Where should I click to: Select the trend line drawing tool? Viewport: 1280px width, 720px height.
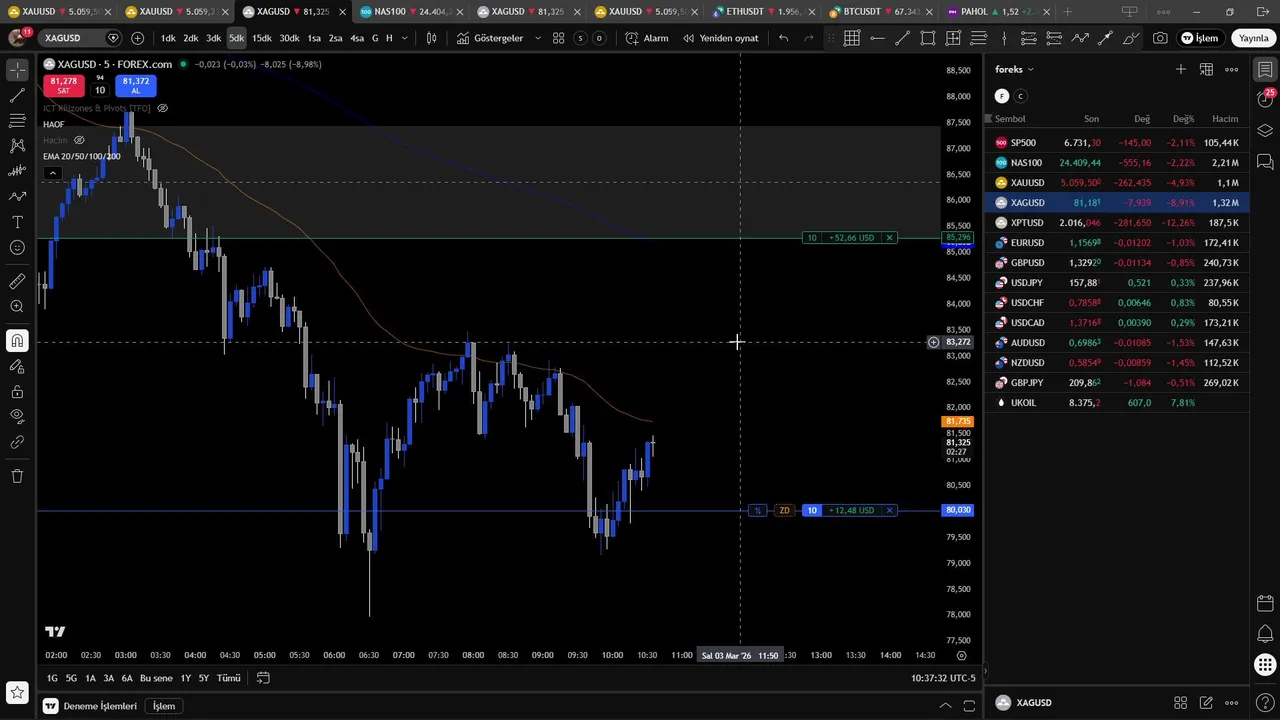pos(17,96)
